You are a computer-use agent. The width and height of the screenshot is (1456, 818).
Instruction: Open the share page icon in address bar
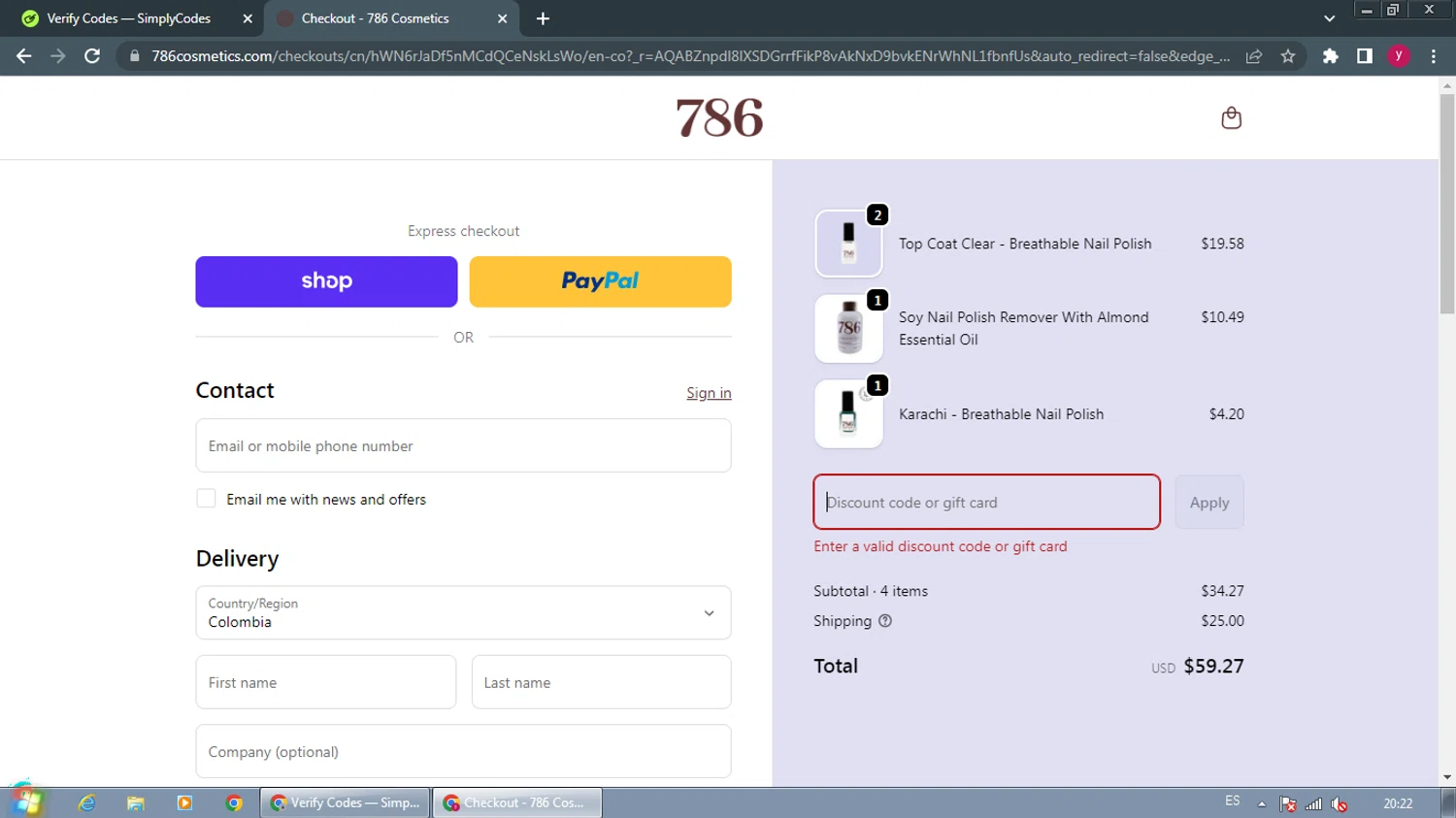[1254, 56]
